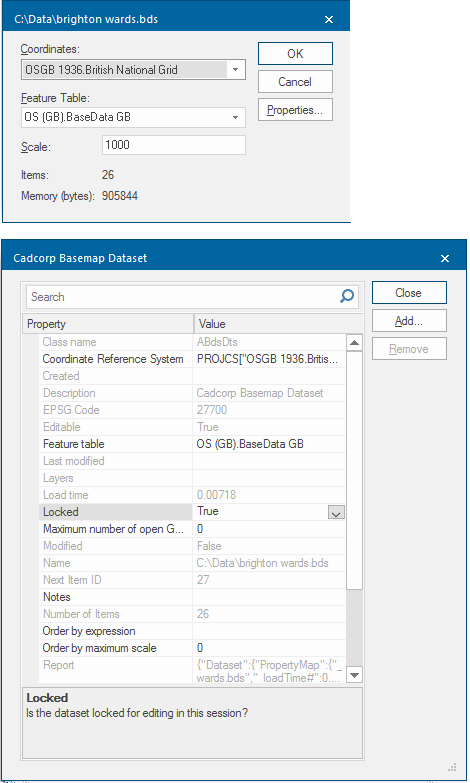
Task: Open the Properties... button
Action: (x=295, y=110)
